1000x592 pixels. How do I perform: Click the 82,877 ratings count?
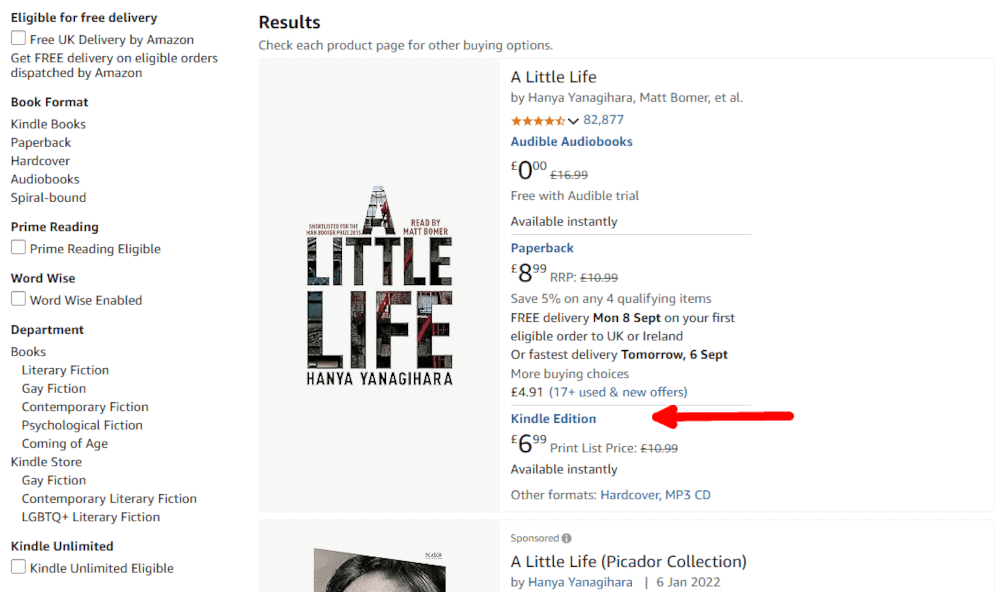(603, 120)
